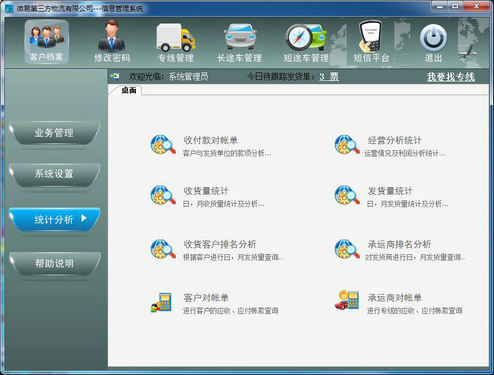Open 发货量统计 title text
This screenshot has height=375, width=494.
click(390, 191)
